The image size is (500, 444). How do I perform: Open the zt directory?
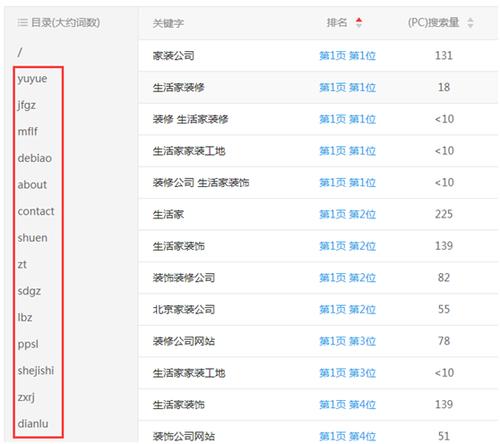click(x=22, y=264)
